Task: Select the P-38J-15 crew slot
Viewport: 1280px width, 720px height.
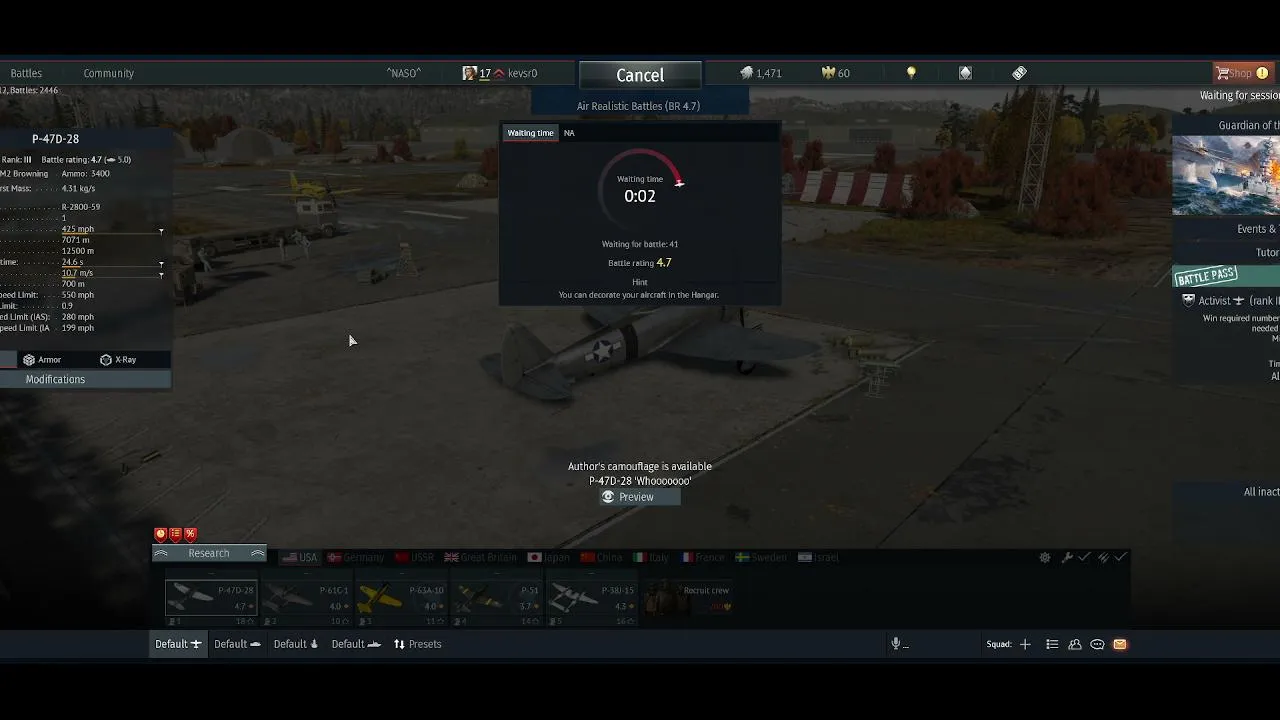Action: click(592, 598)
